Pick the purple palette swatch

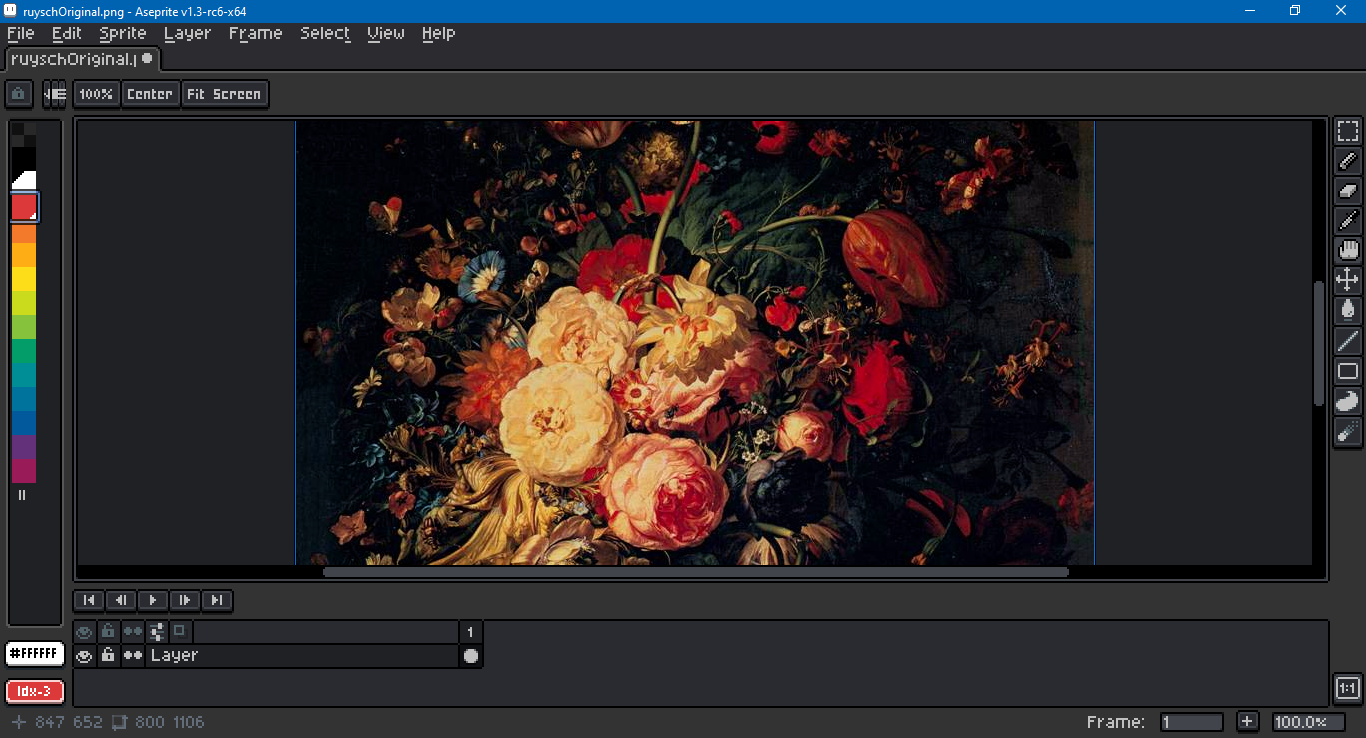(x=24, y=447)
